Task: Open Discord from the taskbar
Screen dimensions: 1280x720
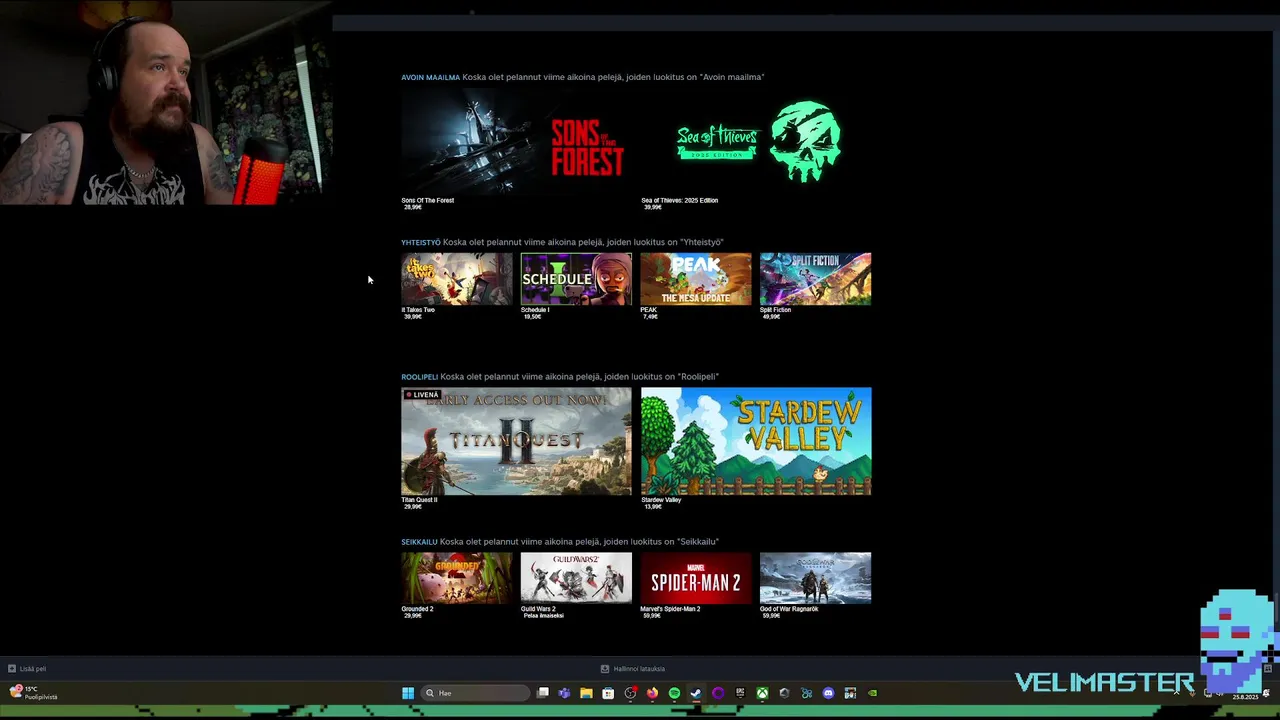Action: 828,693
